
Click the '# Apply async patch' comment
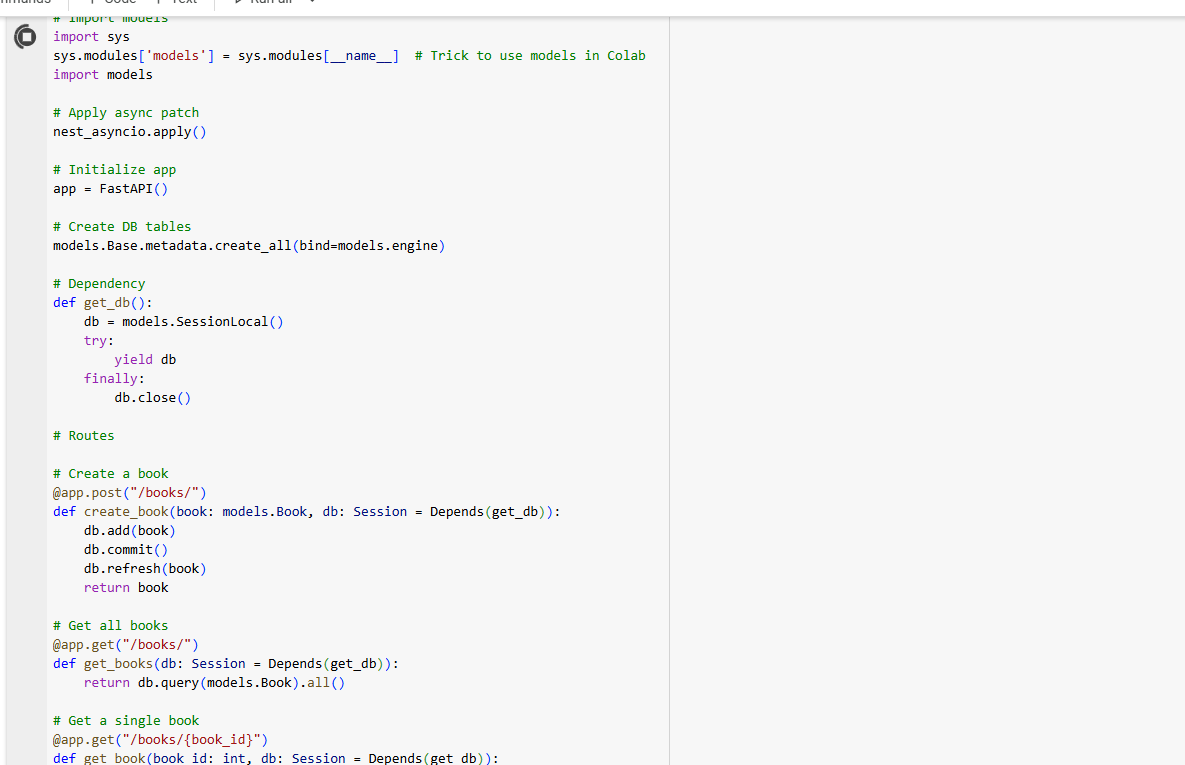pyautogui.click(x=126, y=113)
